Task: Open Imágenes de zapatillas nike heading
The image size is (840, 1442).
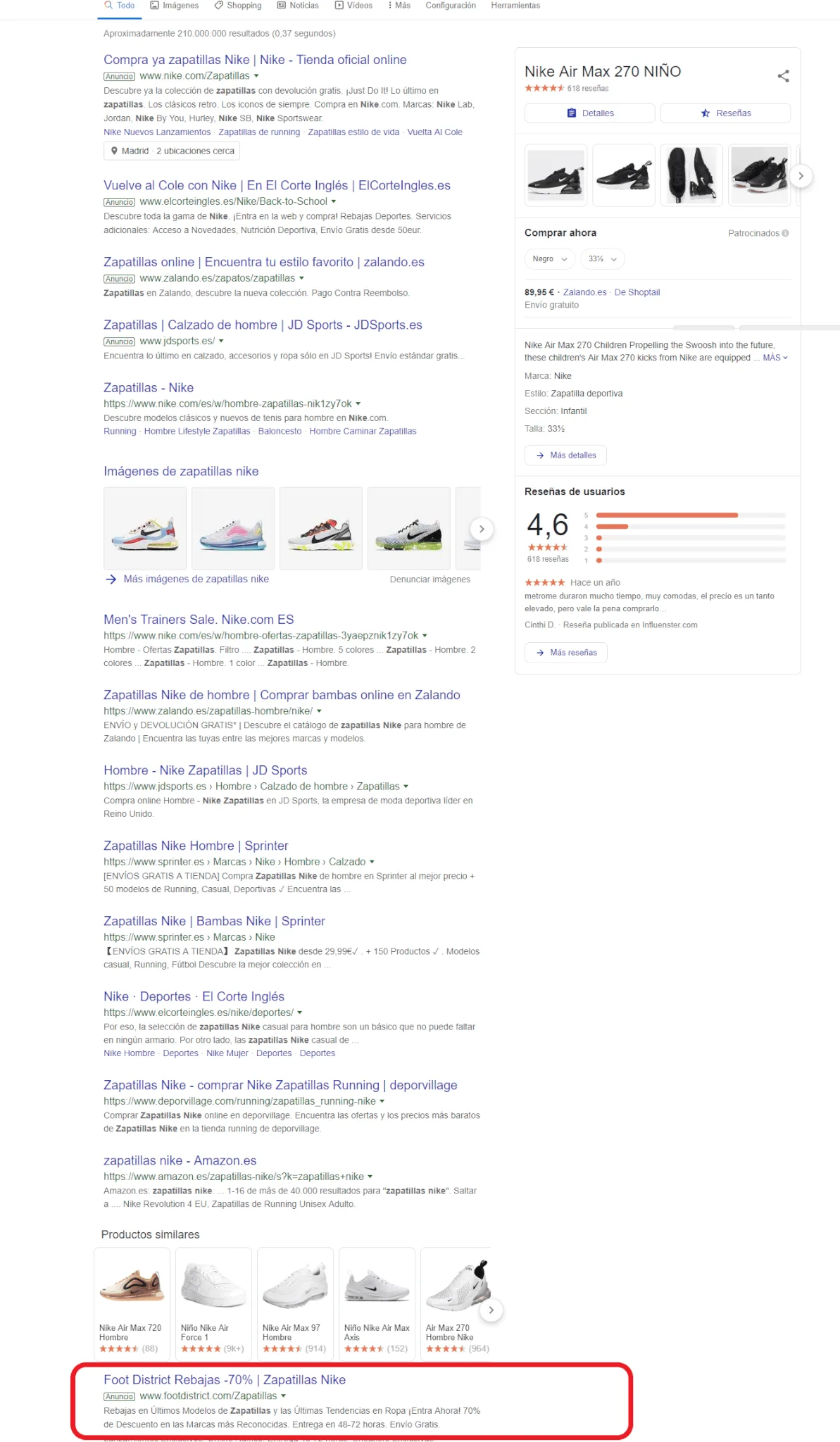Action: click(x=181, y=472)
